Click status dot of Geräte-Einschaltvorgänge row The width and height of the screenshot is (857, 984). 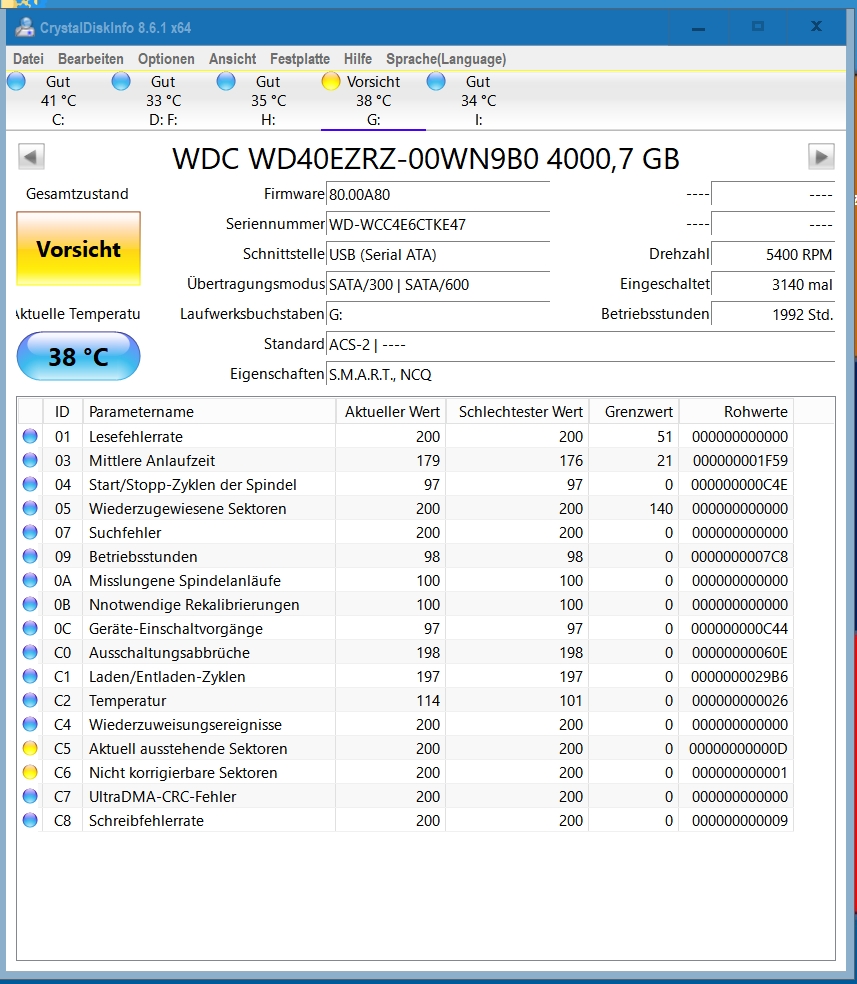(x=29, y=628)
